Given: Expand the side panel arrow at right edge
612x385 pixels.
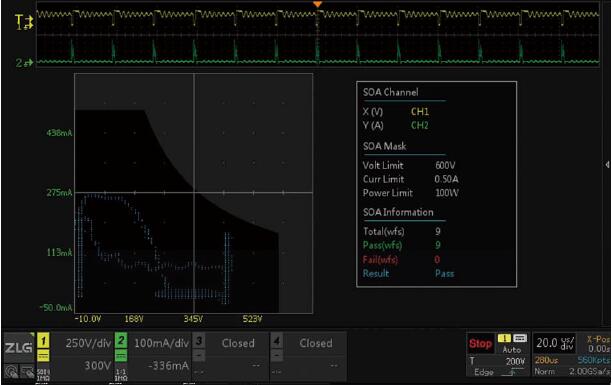Looking at the screenshot, I should click(607, 165).
